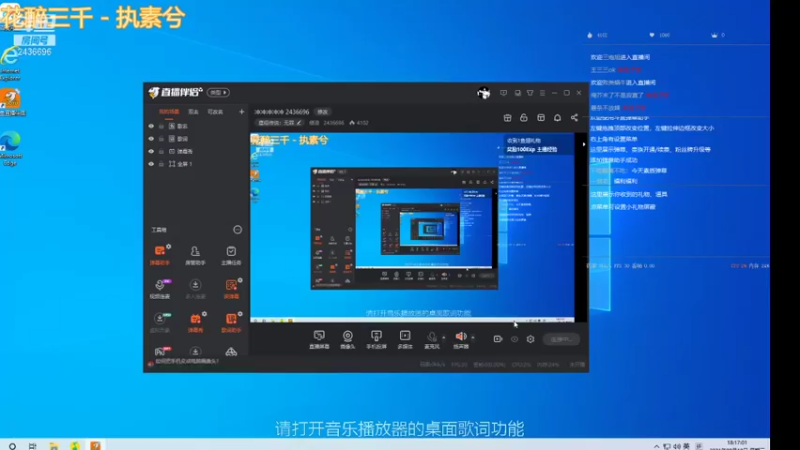Select the 歌词 source row
Screen dimensions: 800x450
pos(195,139)
